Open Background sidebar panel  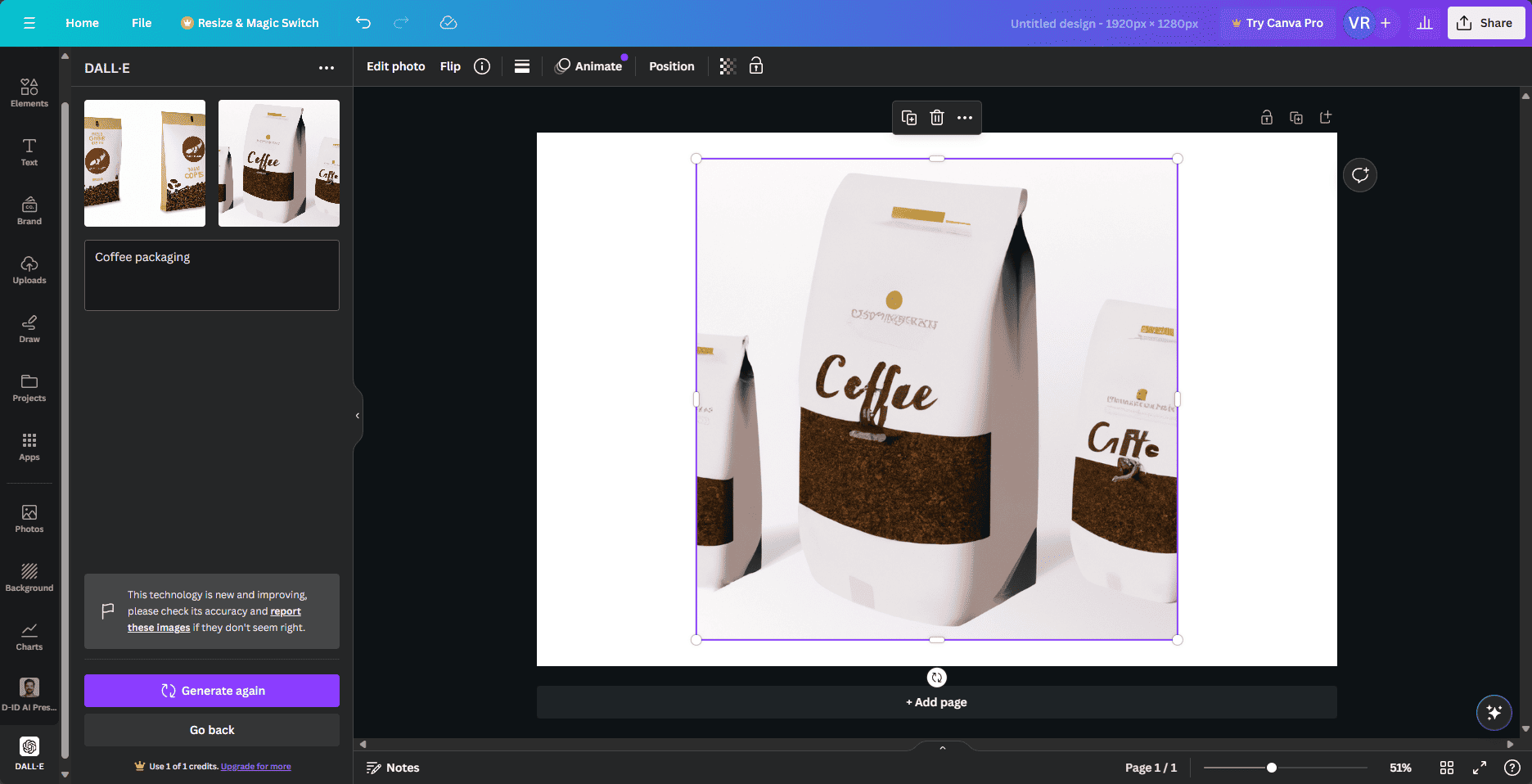pos(29,577)
